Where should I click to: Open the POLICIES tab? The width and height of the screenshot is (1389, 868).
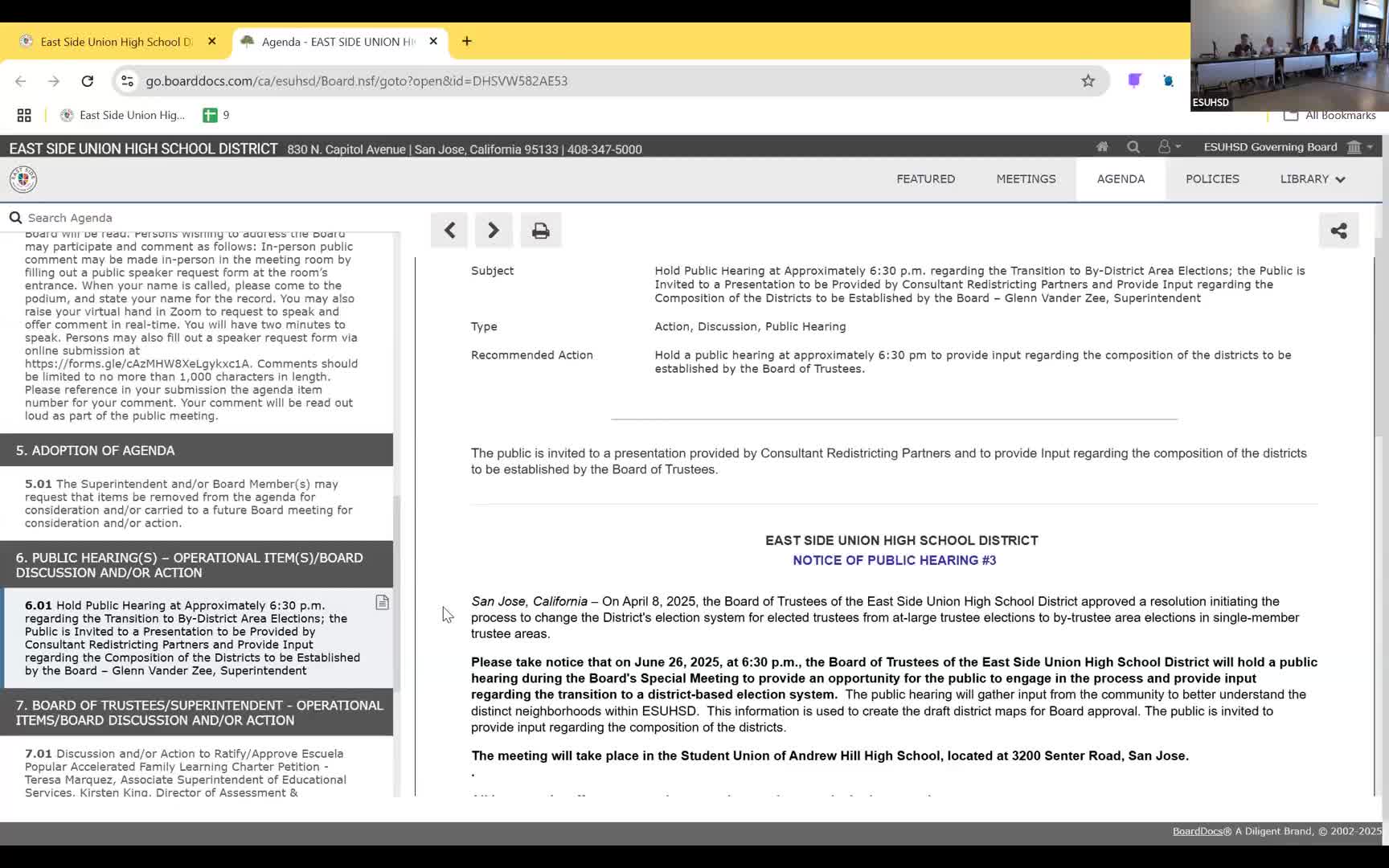pos(1211,179)
